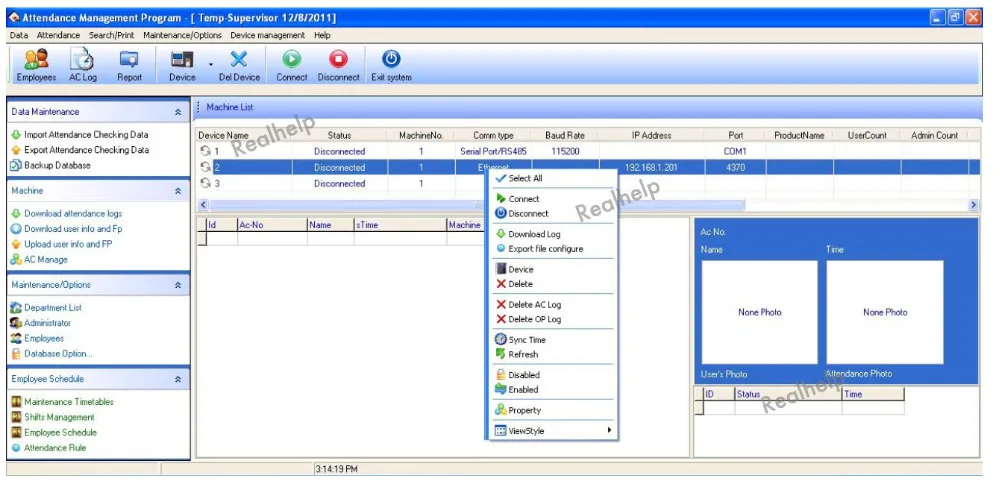
Task: Choose Refresh in context menu
Action: pyautogui.click(x=552, y=354)
